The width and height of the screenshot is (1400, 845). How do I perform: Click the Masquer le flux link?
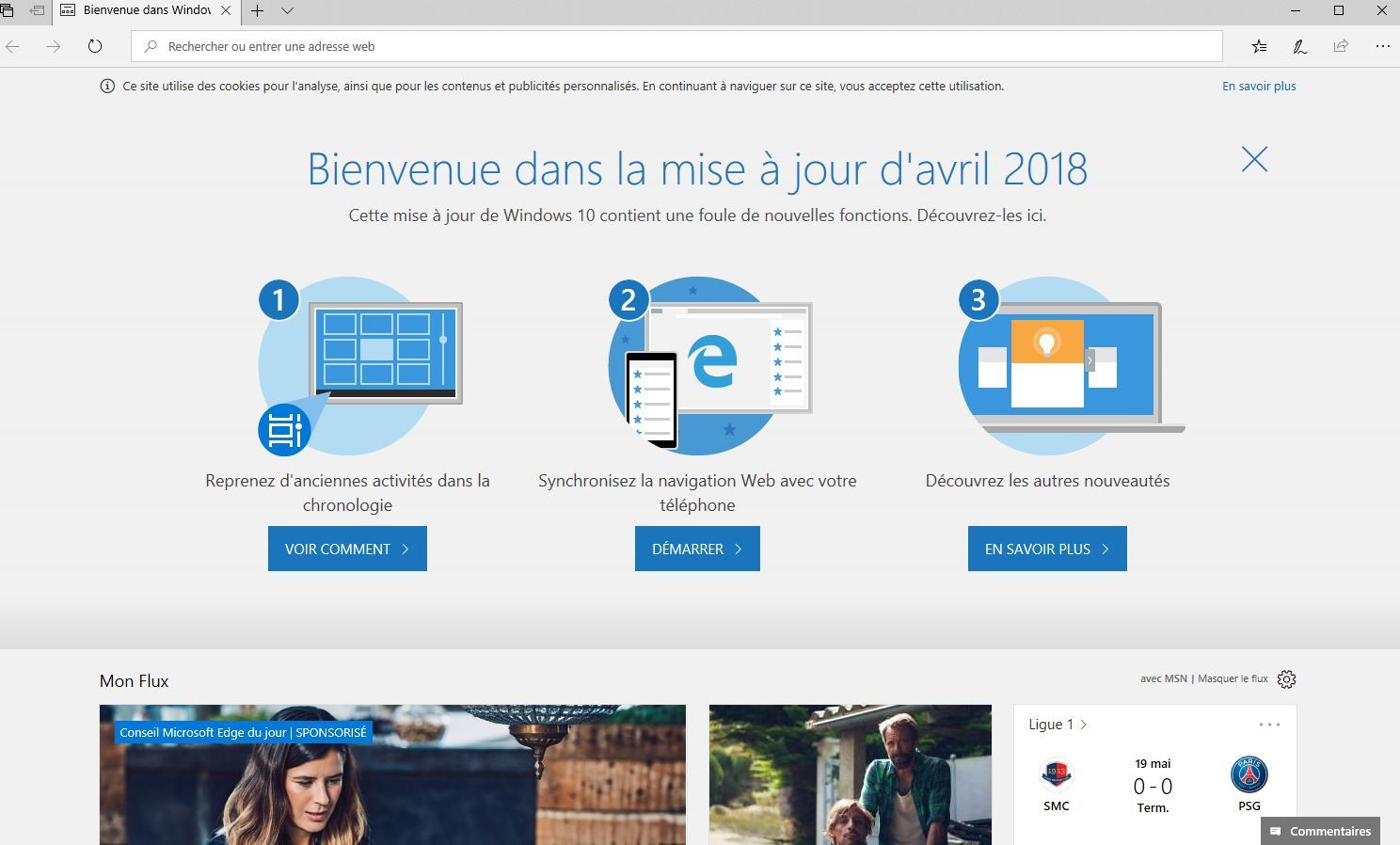coord(1233,678)
